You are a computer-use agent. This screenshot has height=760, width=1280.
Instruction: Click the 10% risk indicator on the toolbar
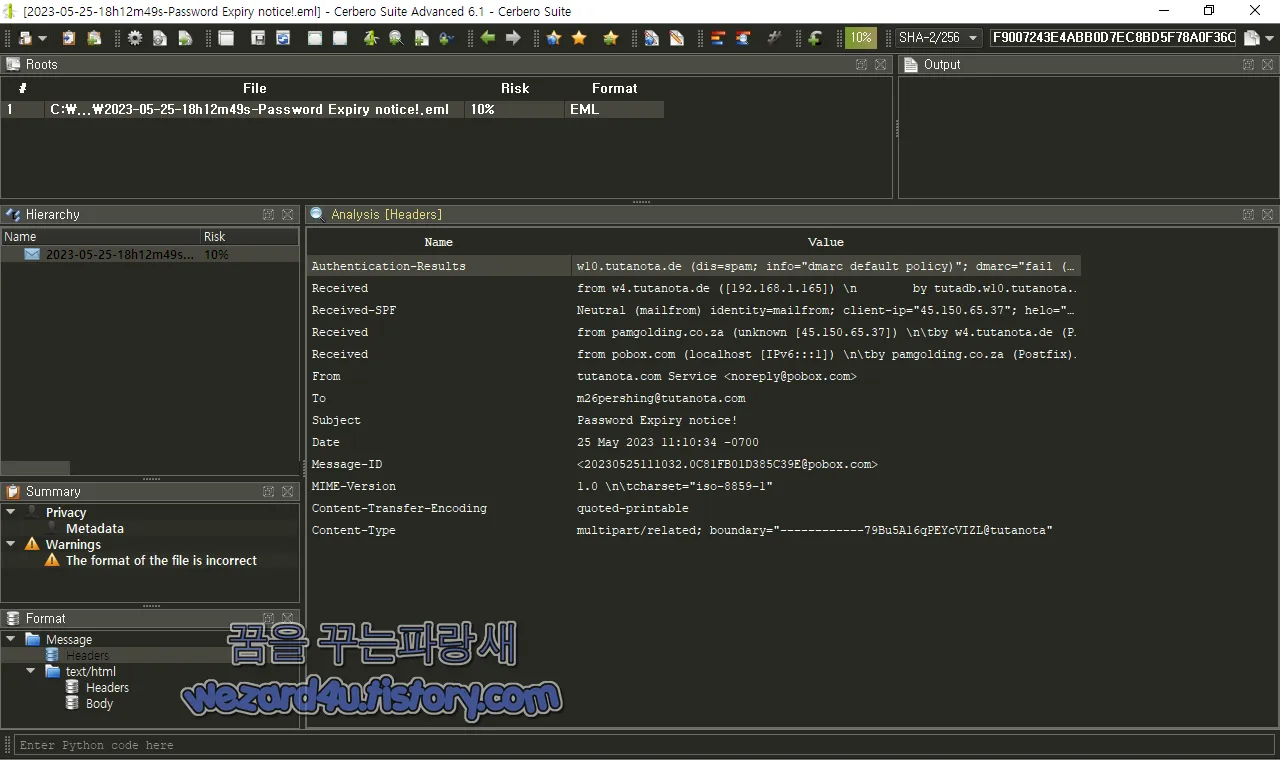(x=860, y=37)
